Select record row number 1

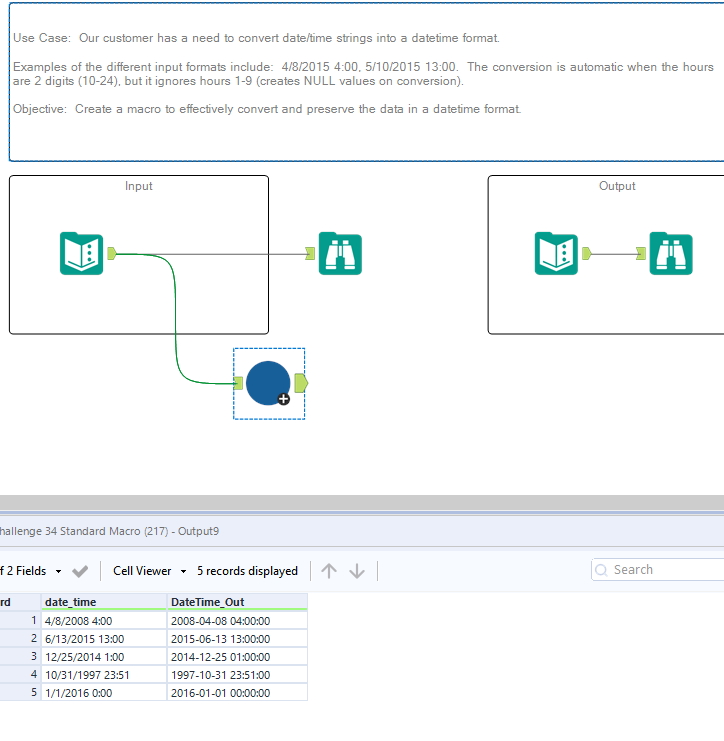pyautogui.click(x=20, y=620)
